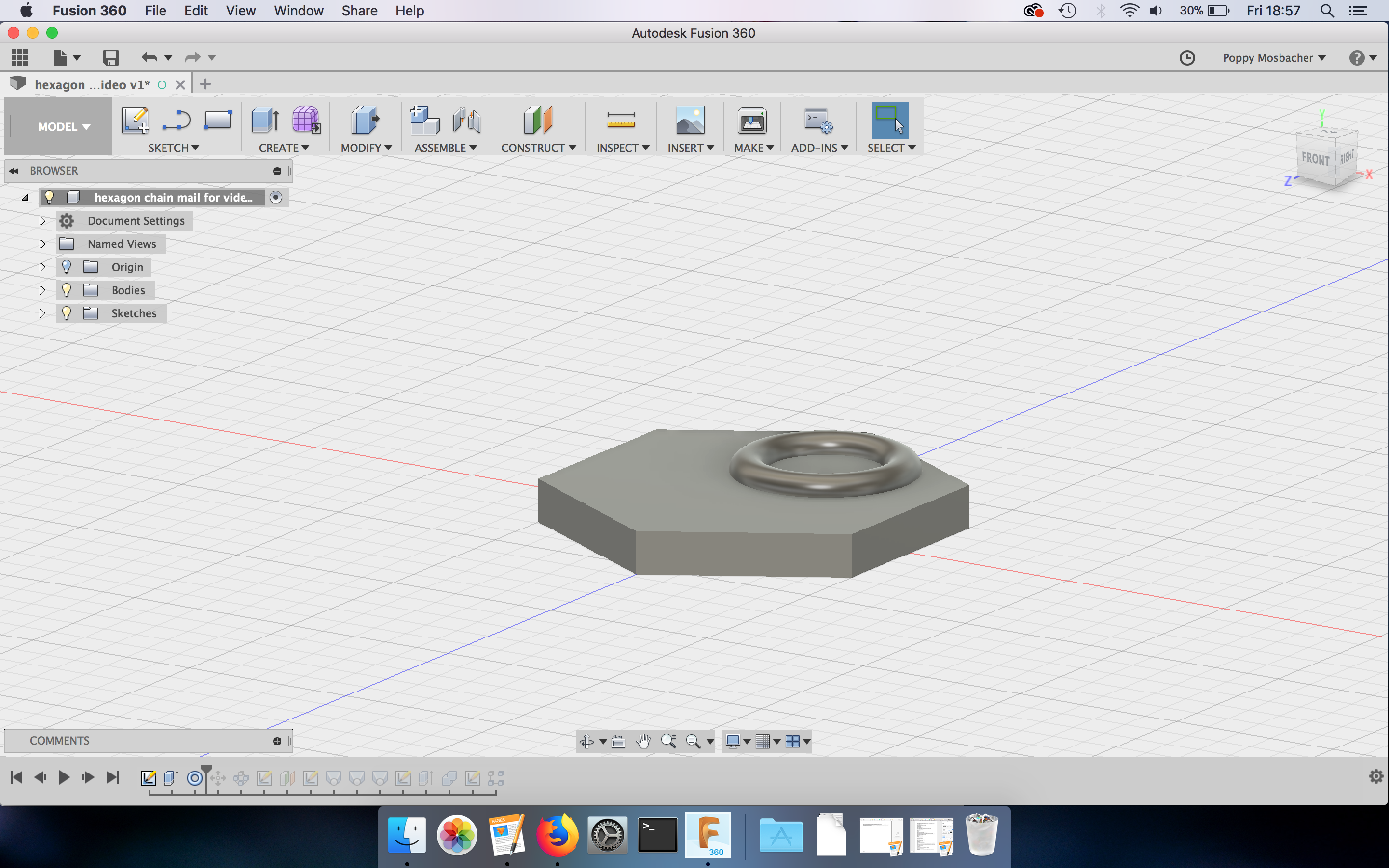1389x868 pixels.
Task: Toggle visibility of Bodies folder
Action: coord(66,289)
